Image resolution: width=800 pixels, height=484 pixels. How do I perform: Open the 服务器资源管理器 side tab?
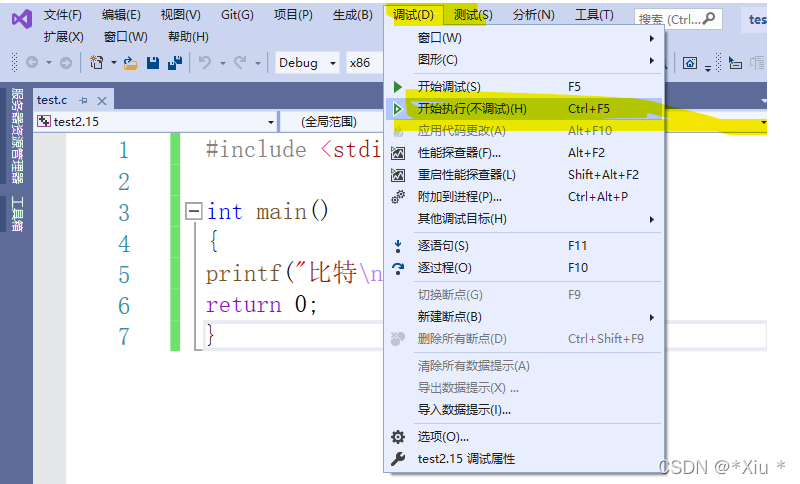tap(17, 136)
